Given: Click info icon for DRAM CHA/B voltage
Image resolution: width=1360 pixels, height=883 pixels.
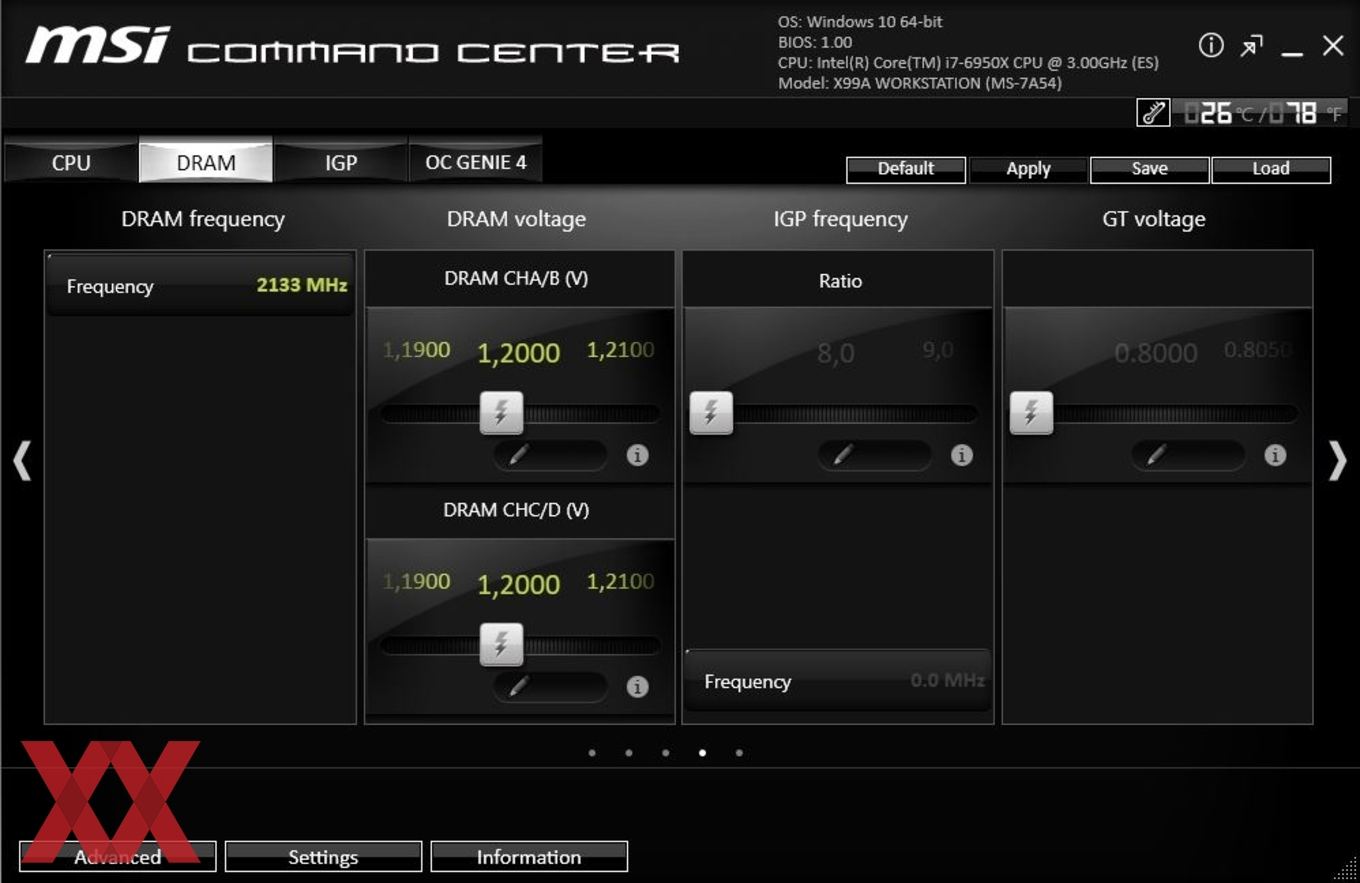Looking at the screenshot, I should pyautogui.click(x=637, y=455).
